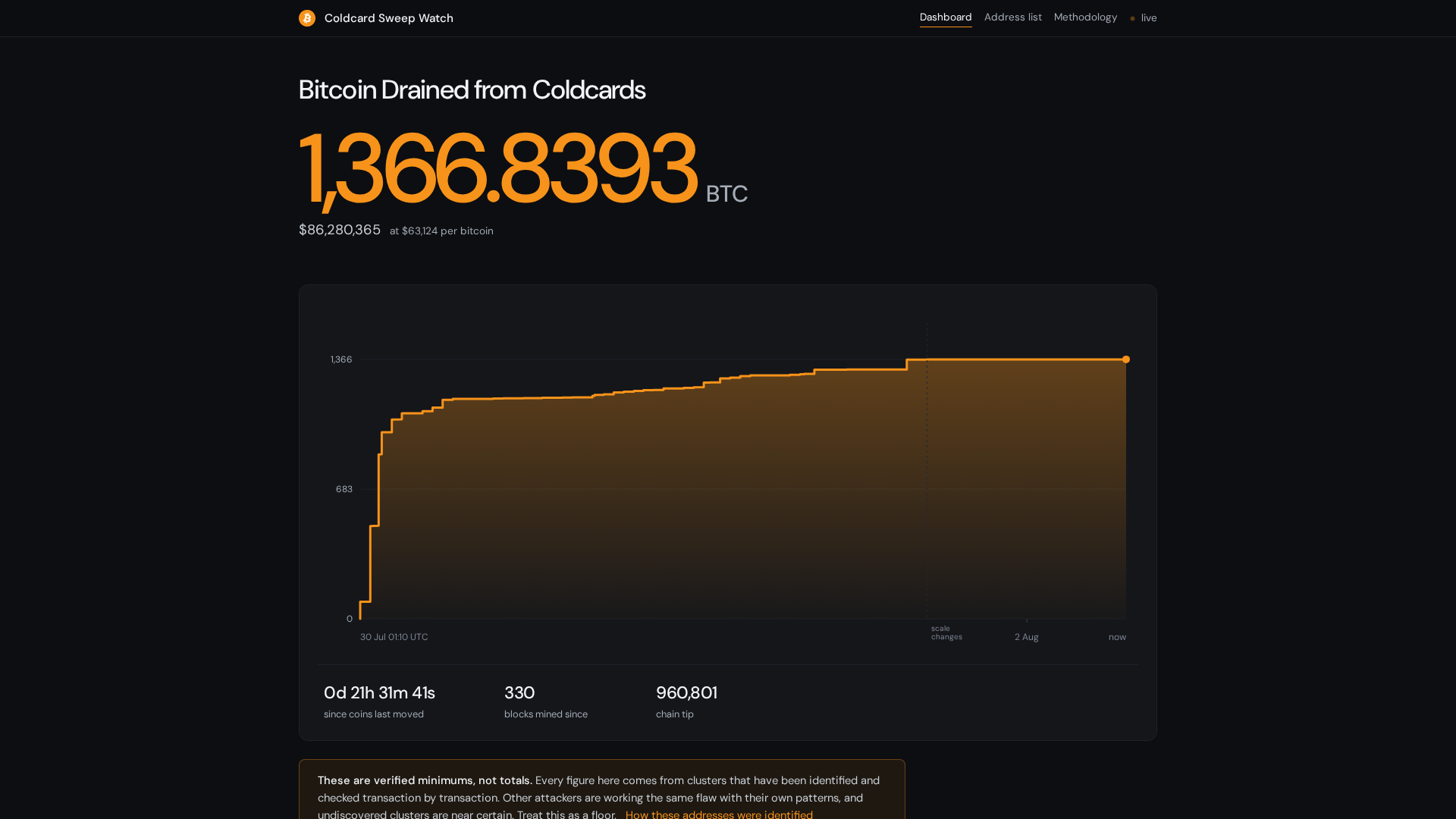The width and height of the screenshot is (1456, 819).
Task: Click the chart's latest data point dot
Action: click(x=1126, y=359)
